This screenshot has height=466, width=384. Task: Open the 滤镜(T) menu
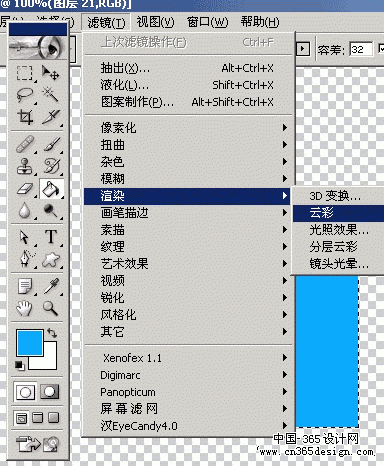(106, 23)
